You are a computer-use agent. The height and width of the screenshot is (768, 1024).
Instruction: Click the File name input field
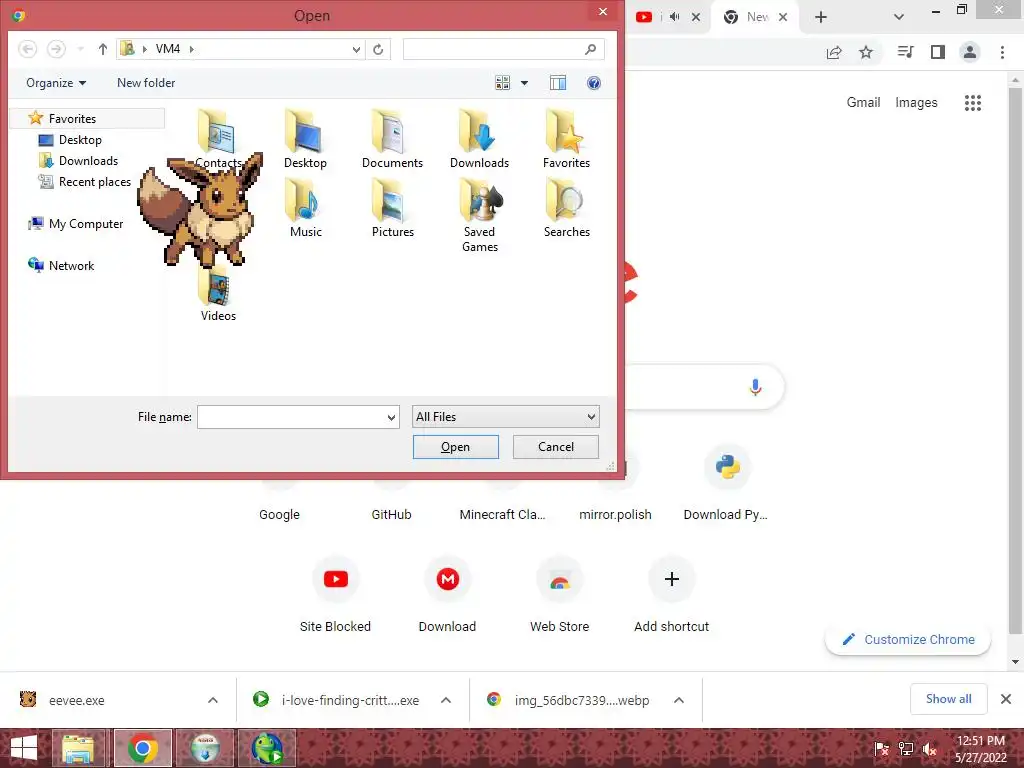291,417
